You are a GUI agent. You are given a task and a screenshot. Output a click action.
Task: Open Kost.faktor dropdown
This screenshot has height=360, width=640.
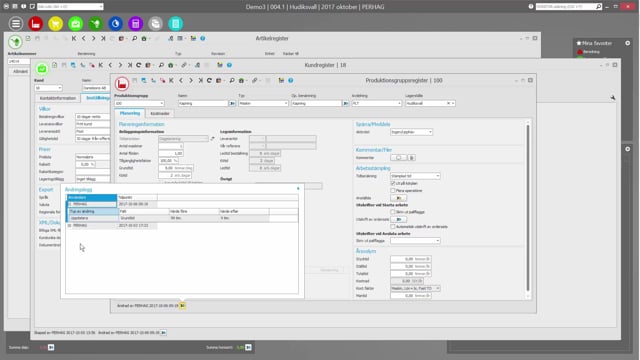pyautogui.click(x=438, y=288)
